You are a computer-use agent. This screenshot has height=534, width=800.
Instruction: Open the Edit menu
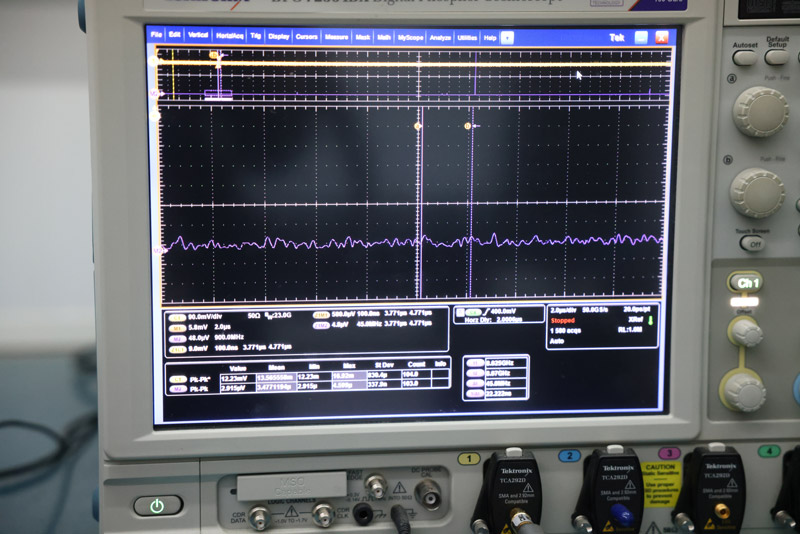[174, 35]
